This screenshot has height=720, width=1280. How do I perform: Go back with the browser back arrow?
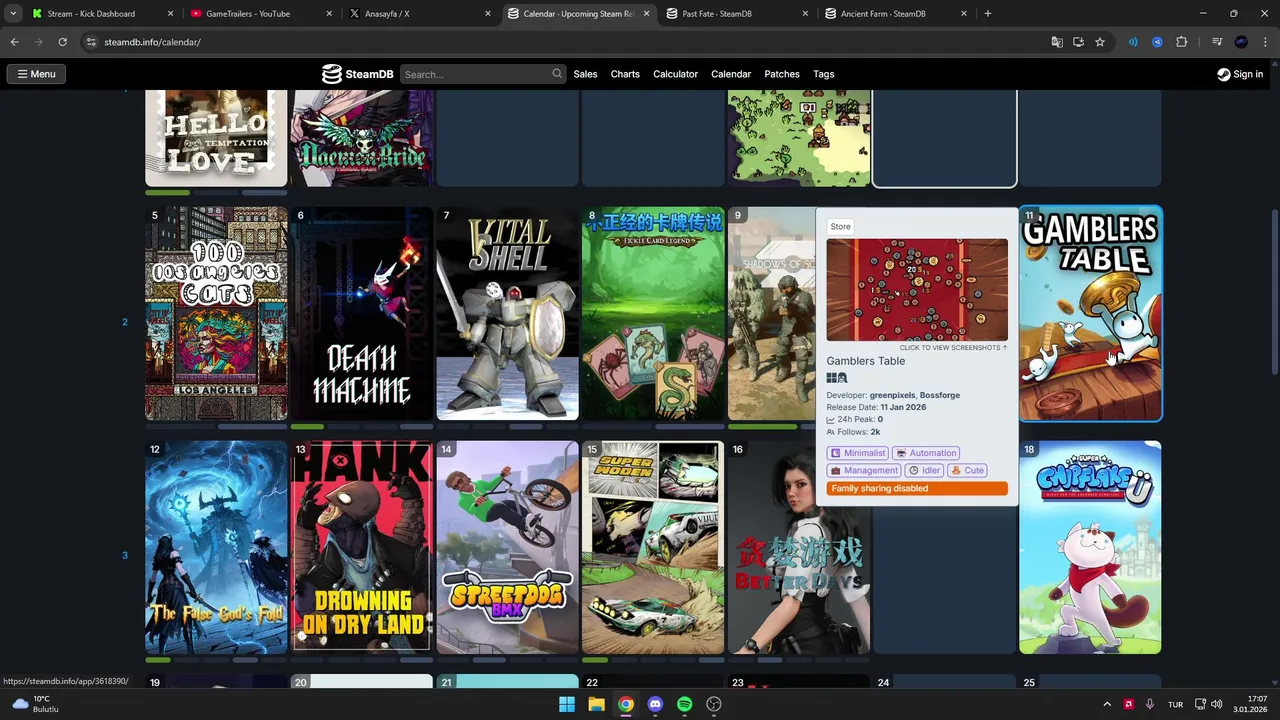click(14, 42)
